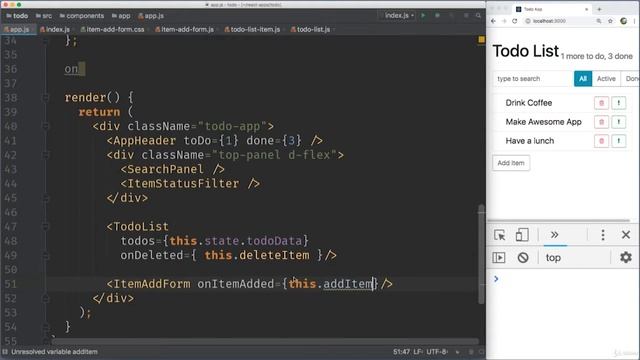This screenshot has width=640, height=360.
Task: Click the 'app' breadcrumb folder
Action: pyautogui.click(x=121, y=16)
